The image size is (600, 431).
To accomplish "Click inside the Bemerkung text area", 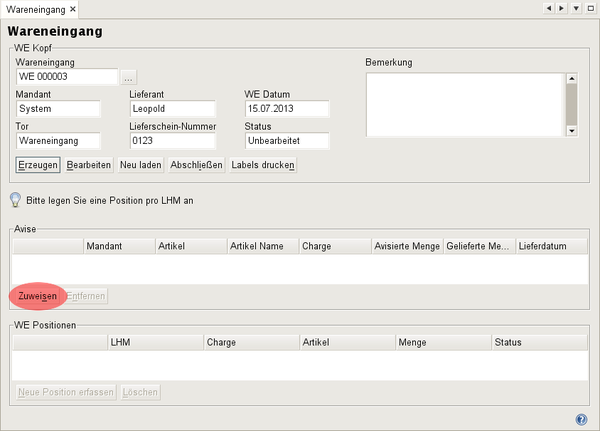I will pyautogui.click(x=465, y=104).
